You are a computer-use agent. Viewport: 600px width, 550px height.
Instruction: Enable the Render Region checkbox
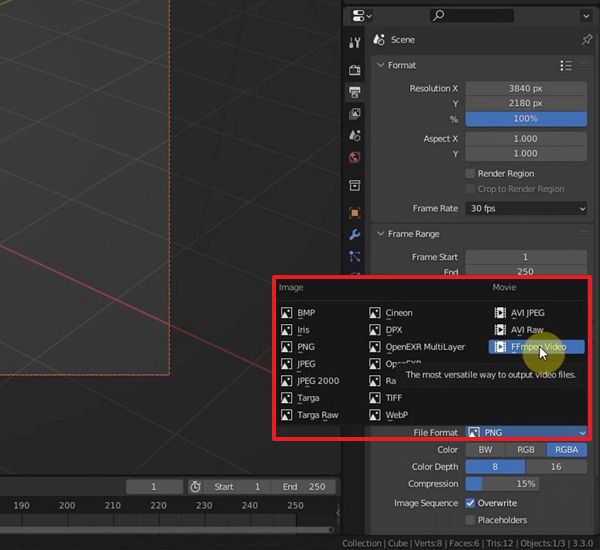click(x=470, y=173)
